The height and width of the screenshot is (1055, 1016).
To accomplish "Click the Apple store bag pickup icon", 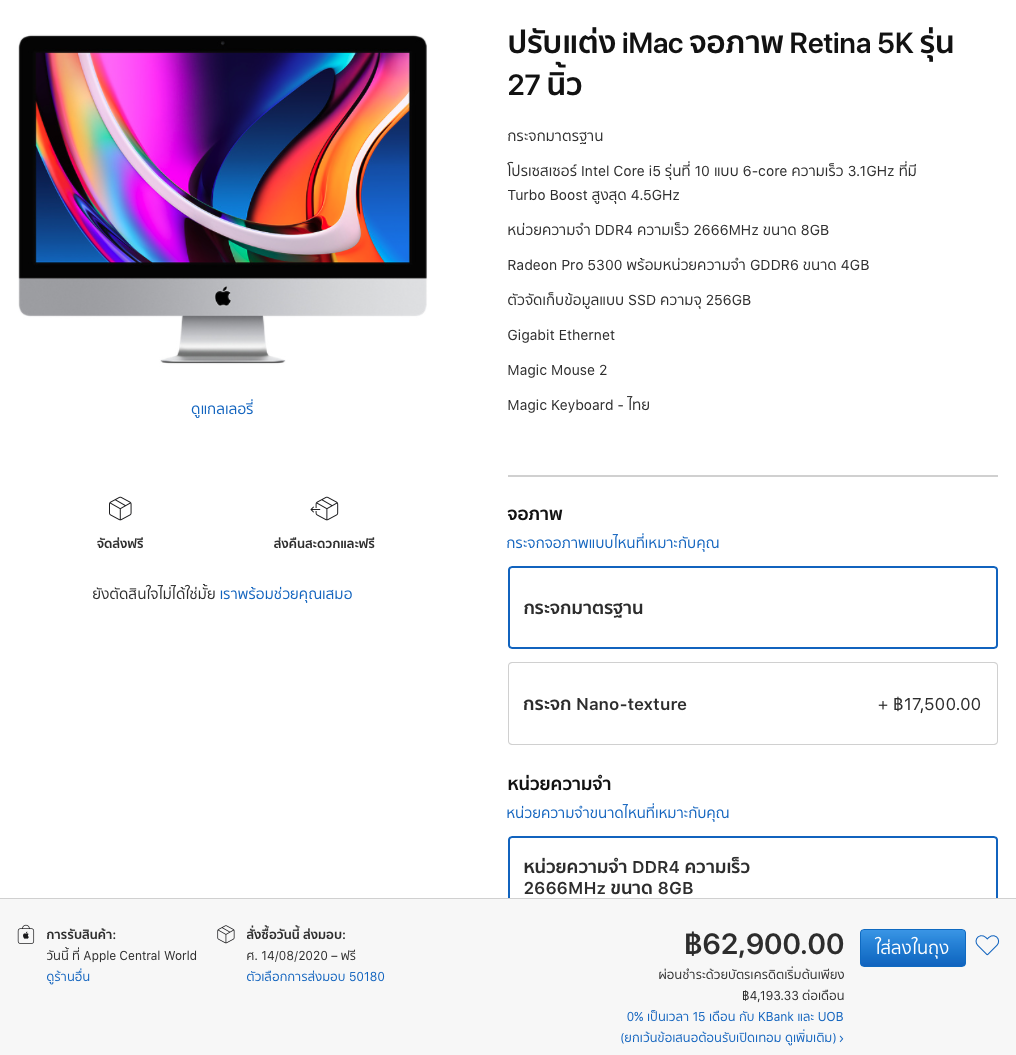I will (26, 935).
